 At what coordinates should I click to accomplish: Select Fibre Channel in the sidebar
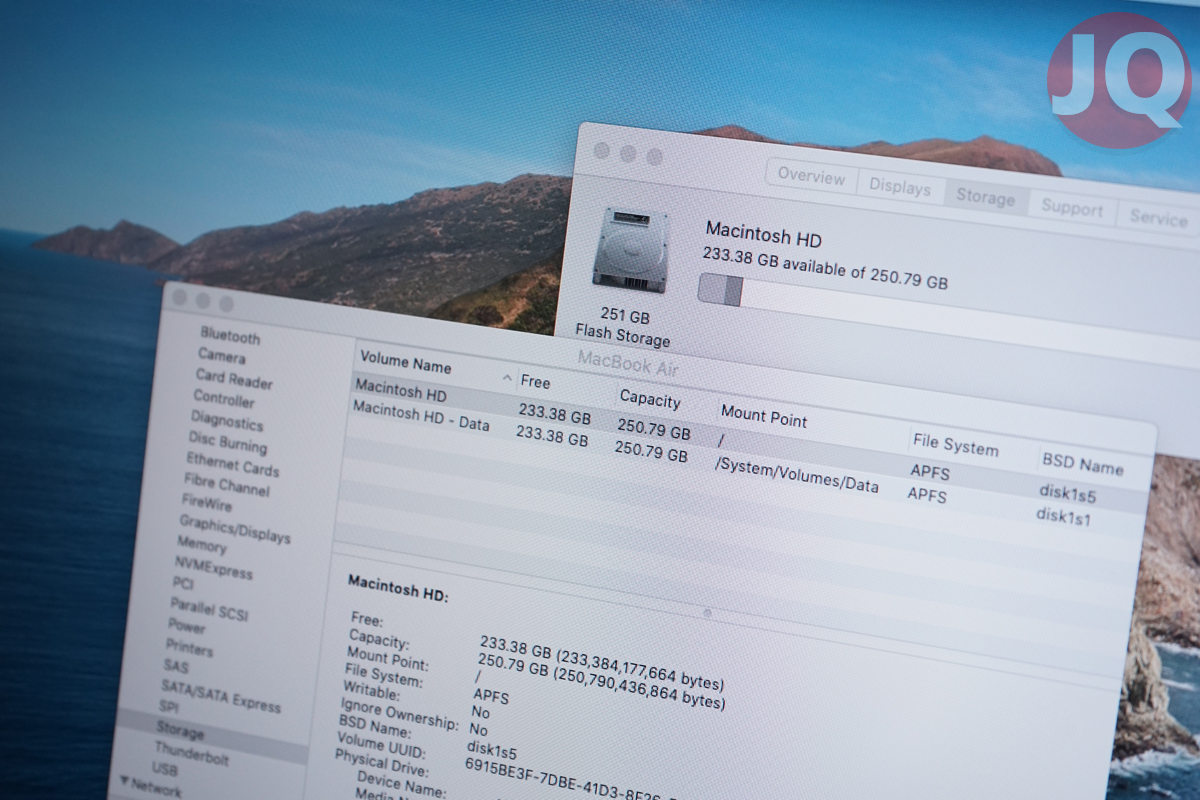tap(227, 487)
